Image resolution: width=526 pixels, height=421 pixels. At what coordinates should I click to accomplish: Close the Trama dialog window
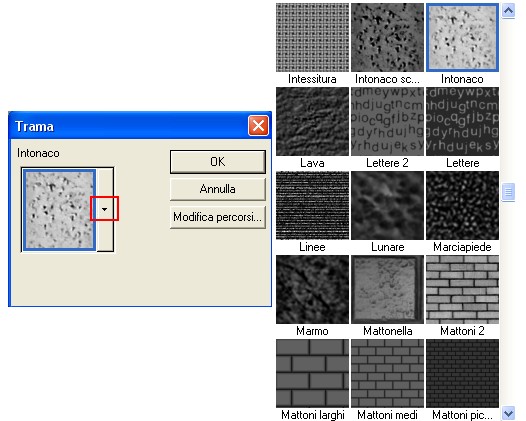click(x=258, y=126)
